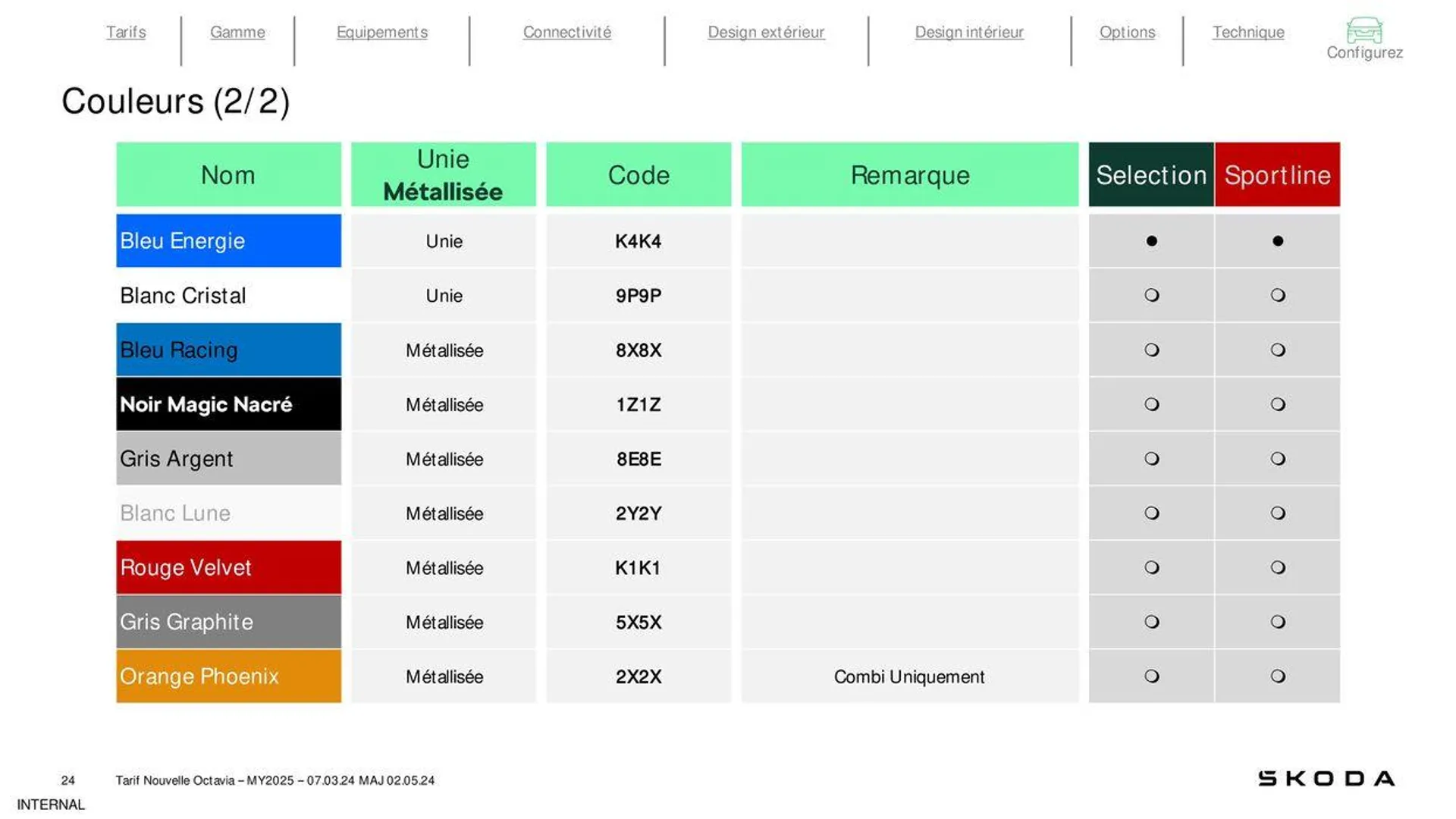Click code K4K4
Viewport: 1456px width, 819px height.
click(639, 241)
